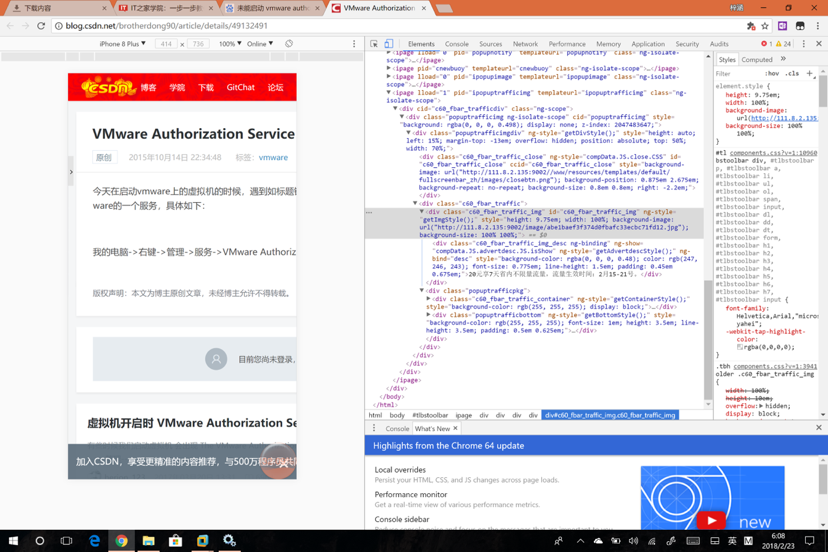Open File Explorer from the taskbar
The image size is (828, 552).
tap(148, 541)
